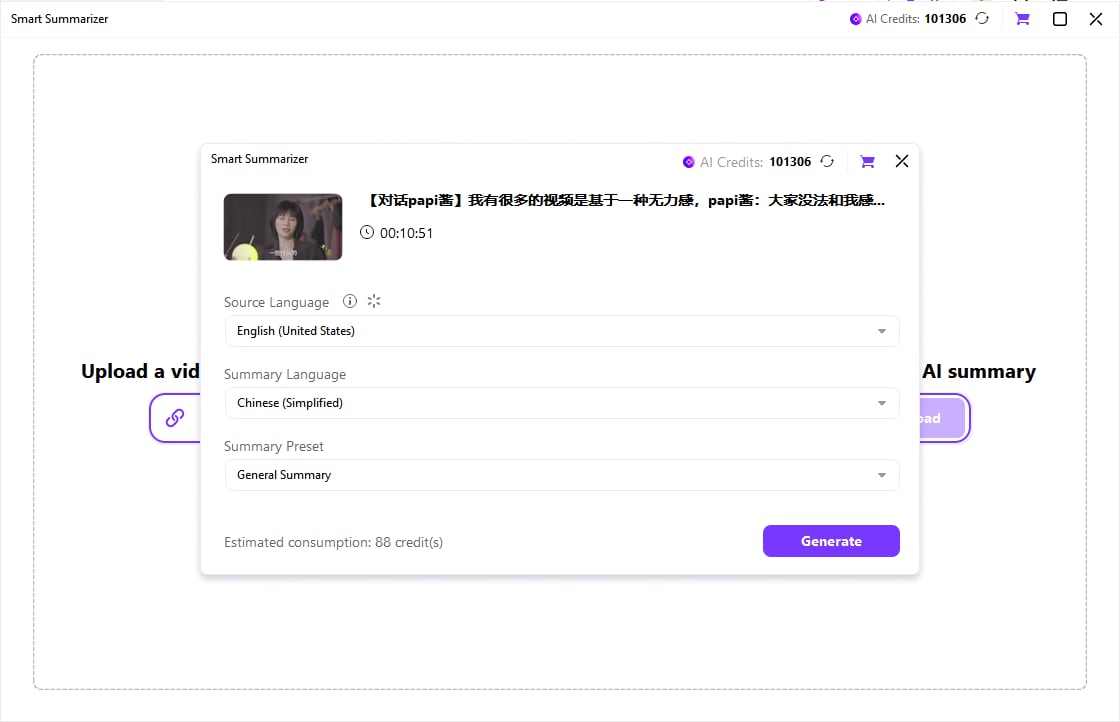Screen dimensions: 1120x722
Task: Click the Estimated consumption 88 credits text
Action: point(333,542)
